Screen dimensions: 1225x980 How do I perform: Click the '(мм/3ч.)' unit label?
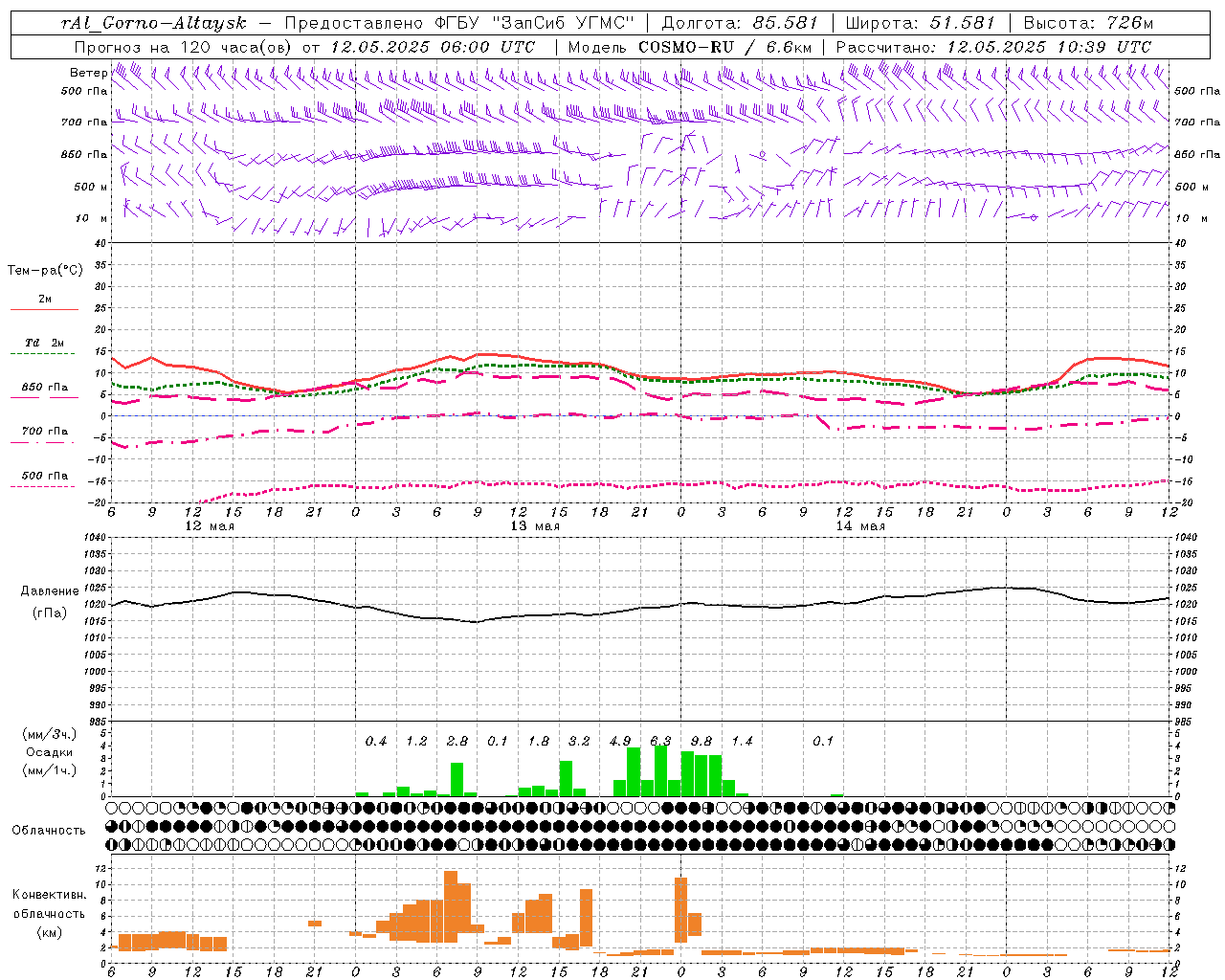click(49, 735)
